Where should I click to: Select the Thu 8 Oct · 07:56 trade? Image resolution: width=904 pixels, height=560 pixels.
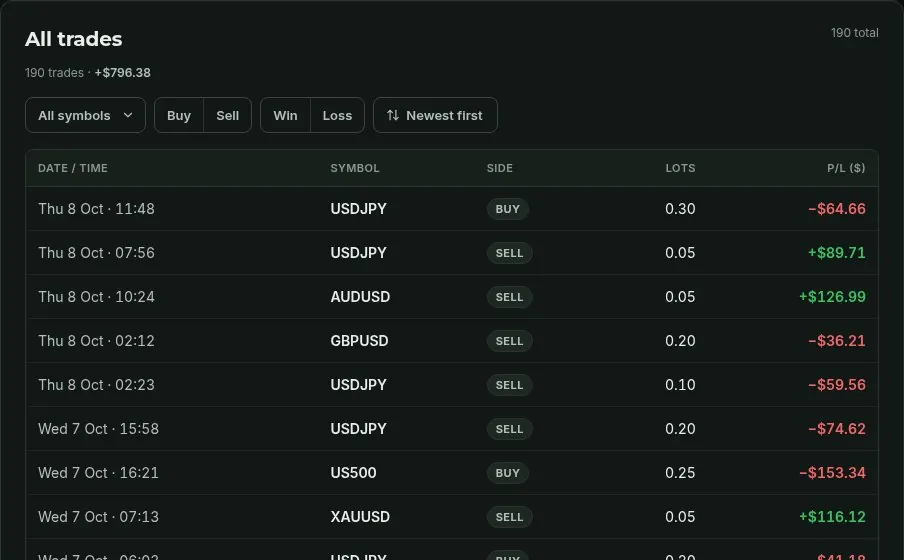(452, 253)
